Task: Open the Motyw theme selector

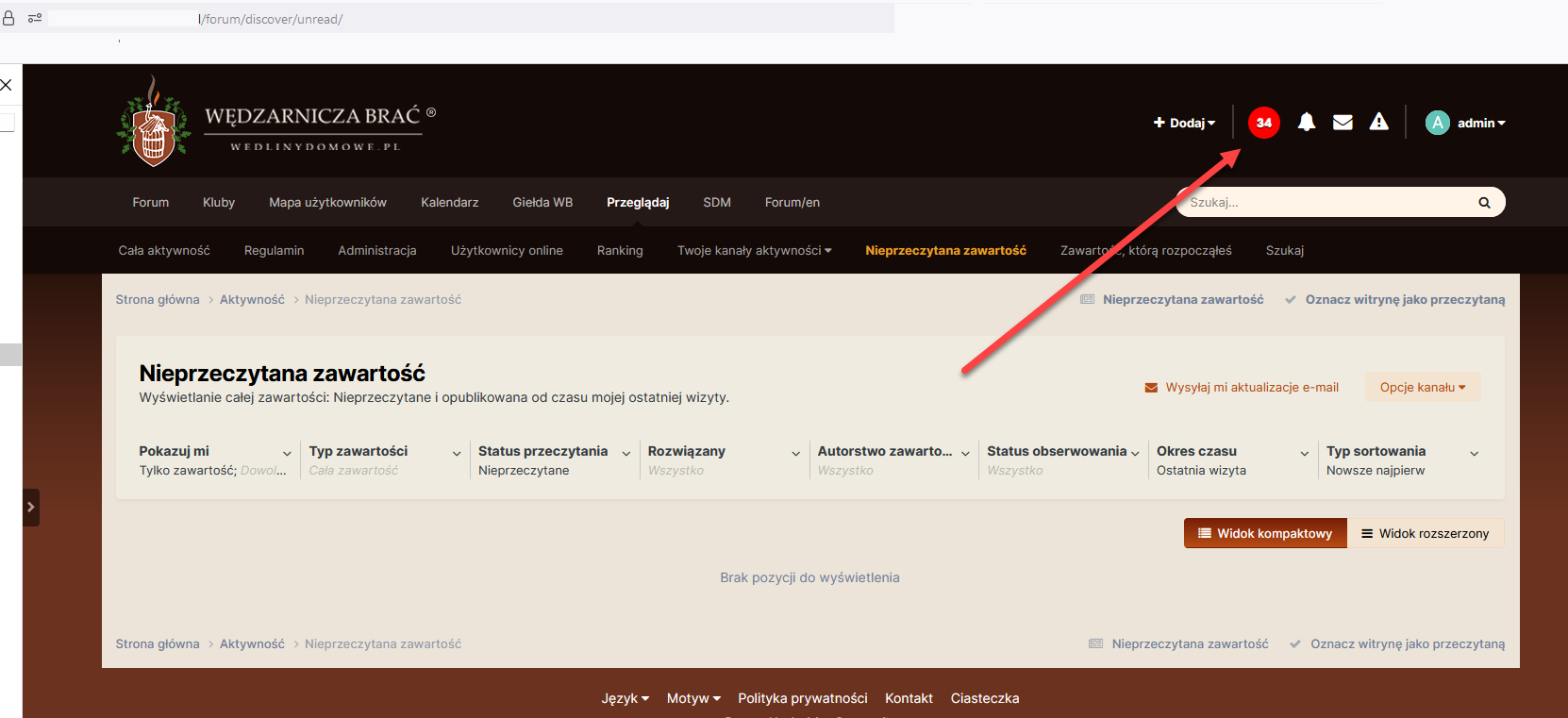Action: click(x=693, y=698)
